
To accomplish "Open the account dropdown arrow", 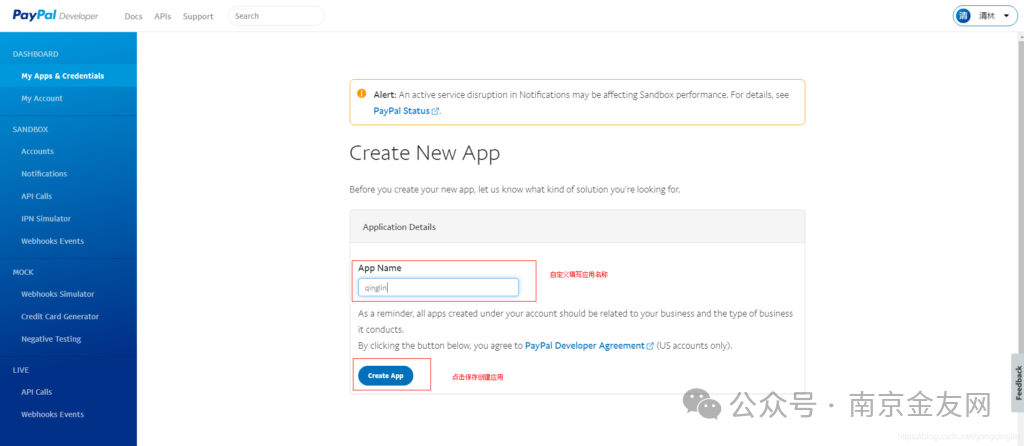I will (1005, 16).
